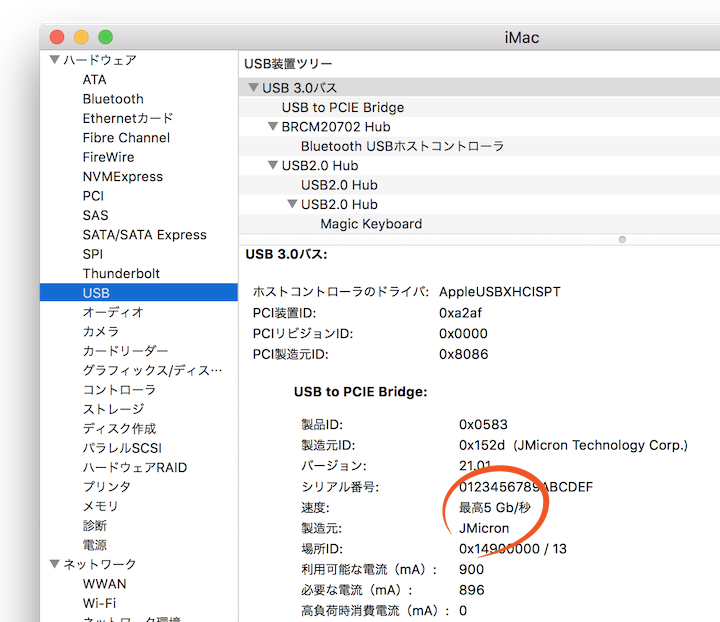Screen dimensions: 720x622
Task: Open ストレージ in the sidebar
Action: [x=113, y=409]
